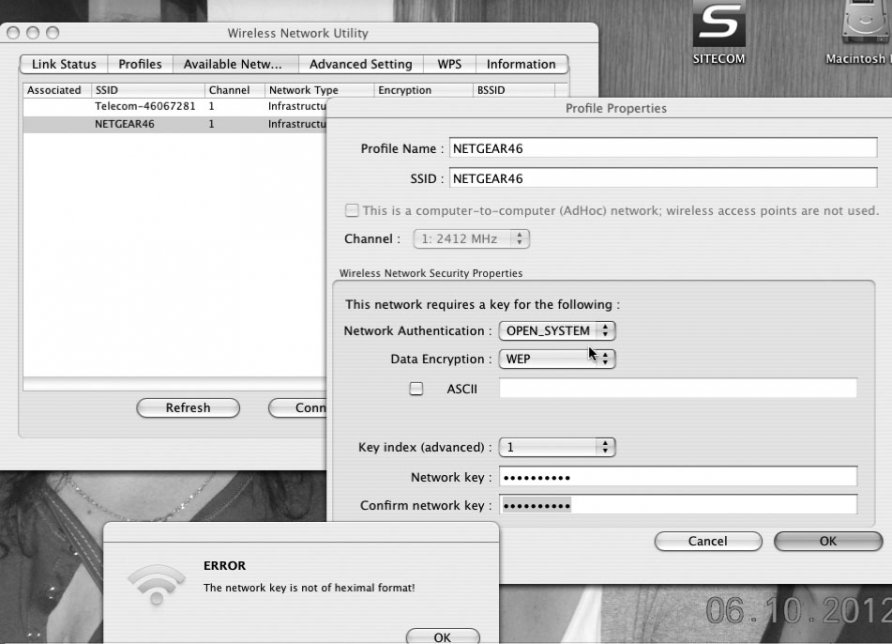The width and height of the screenshot is (892, 644).
Task: Sort by the Associated column header
Action: (x=57, y=90)
